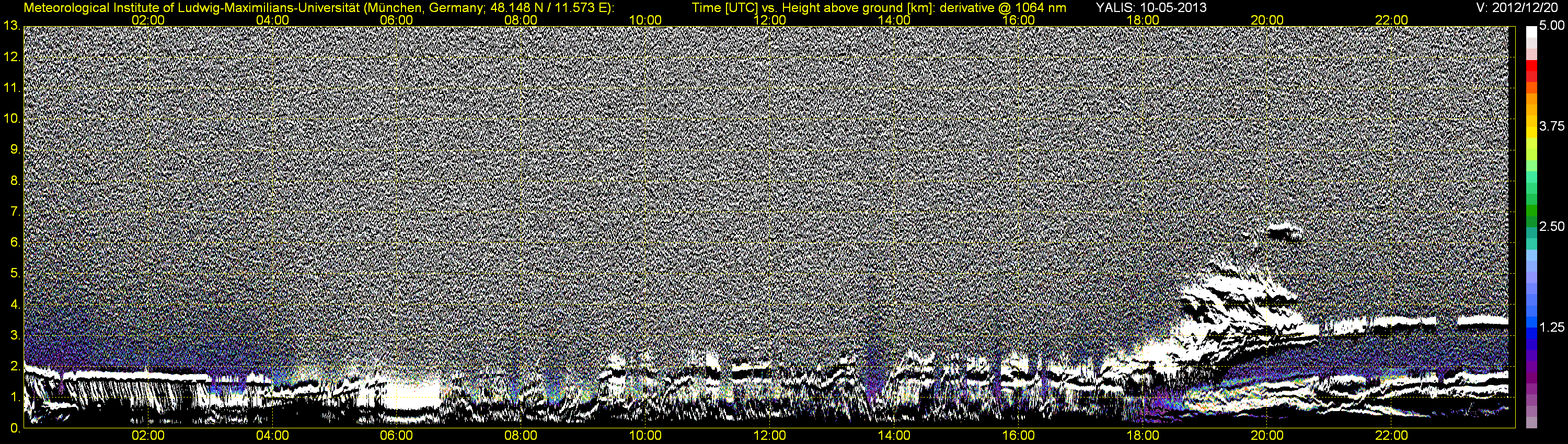Image resolution: width=1568 pixels, height=444 pixels.
Task: Select the 'YALIS: 10-05-2013' date label
Action: [x=1151, y=7]
